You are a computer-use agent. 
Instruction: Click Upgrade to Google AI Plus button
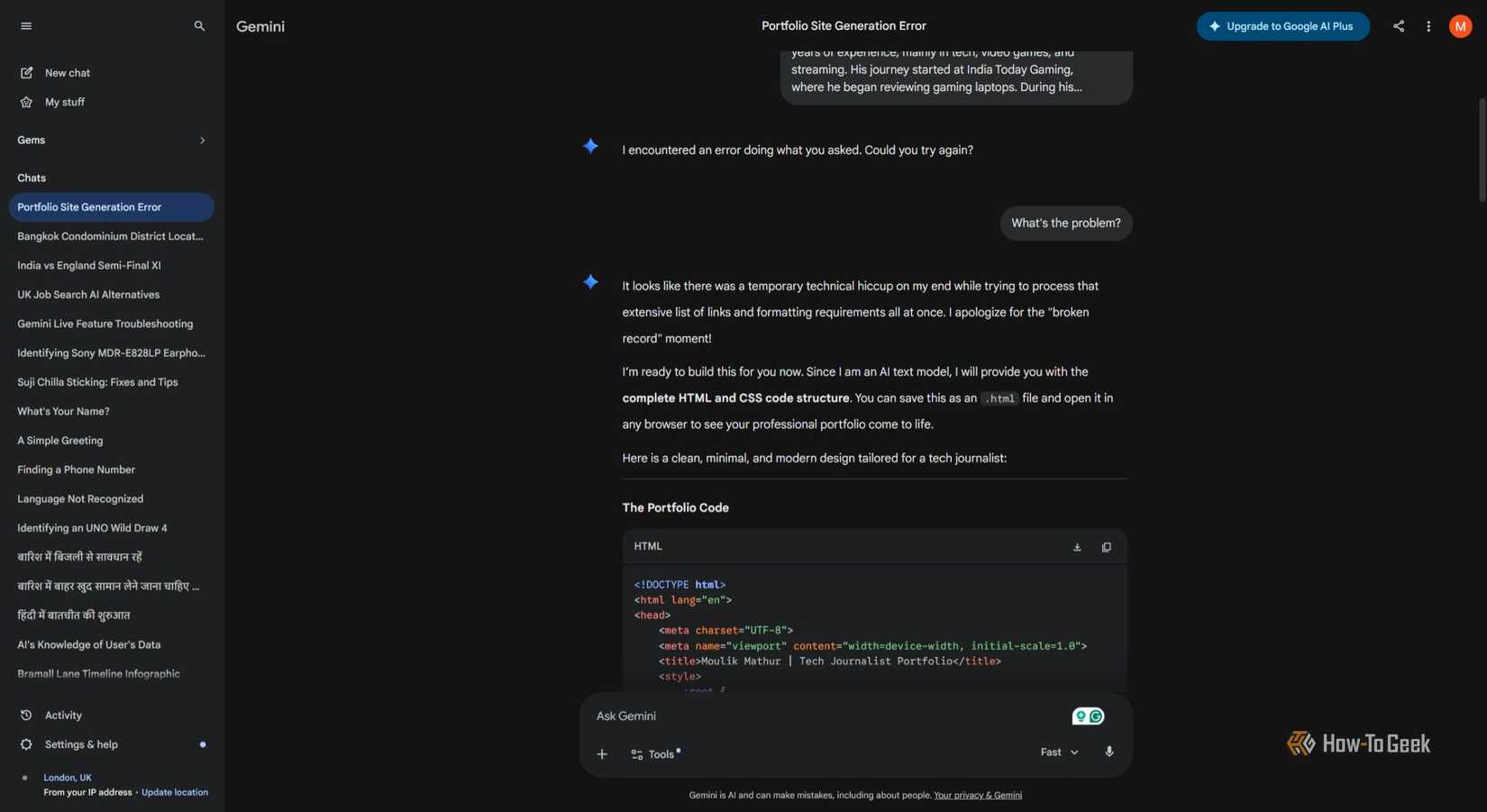1282,26
